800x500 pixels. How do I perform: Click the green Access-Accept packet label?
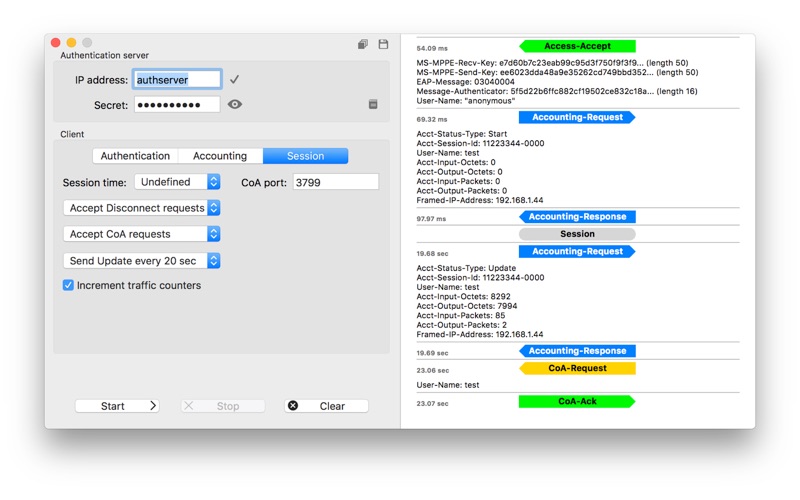[x=577, y=46]
